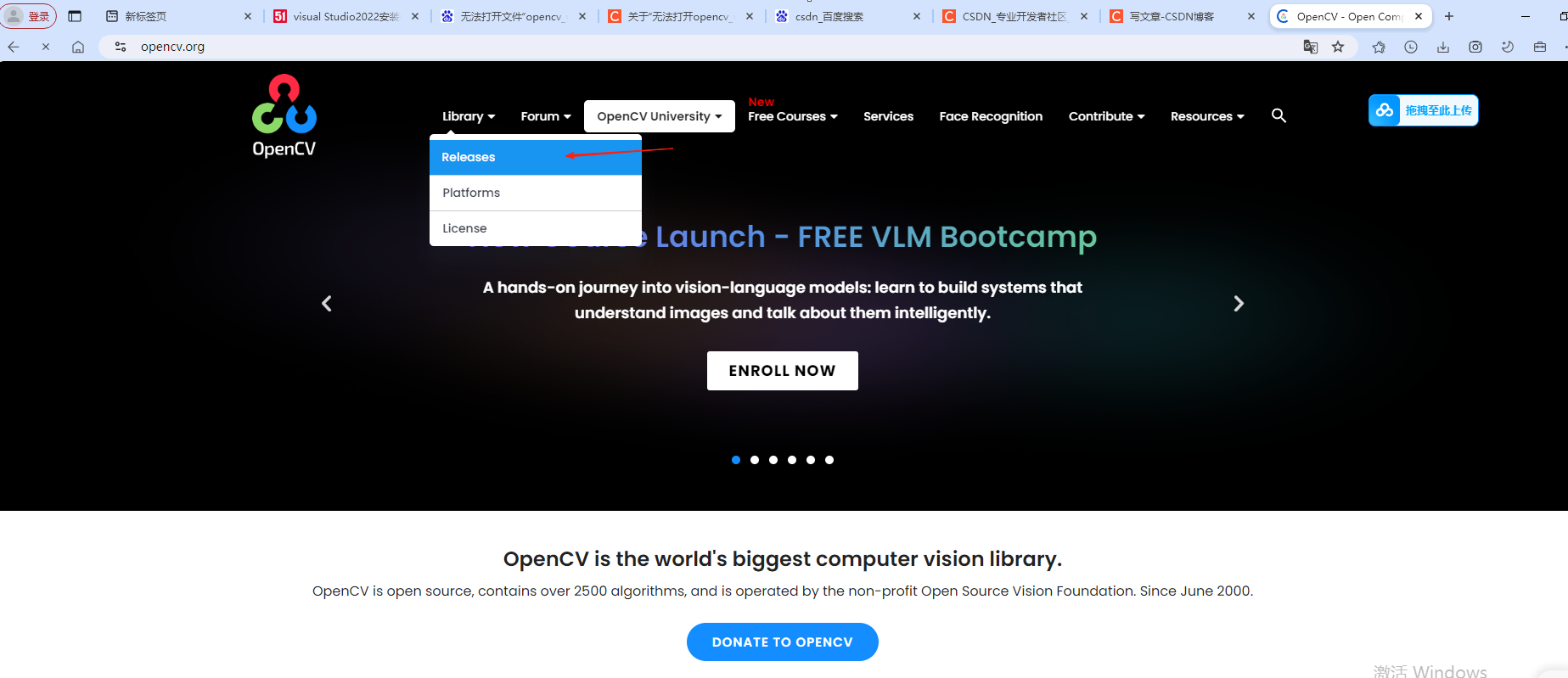
Task: Select the second carousel dot
Action: coord(755,460)
